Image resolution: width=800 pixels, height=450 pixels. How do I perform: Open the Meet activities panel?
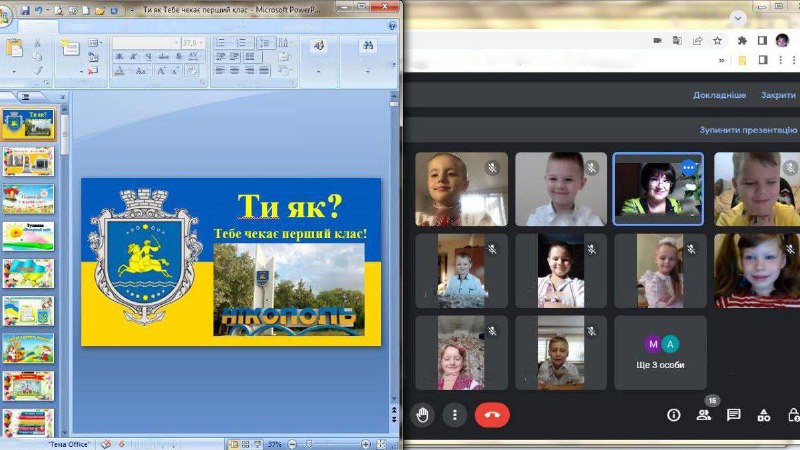[764, 415]
